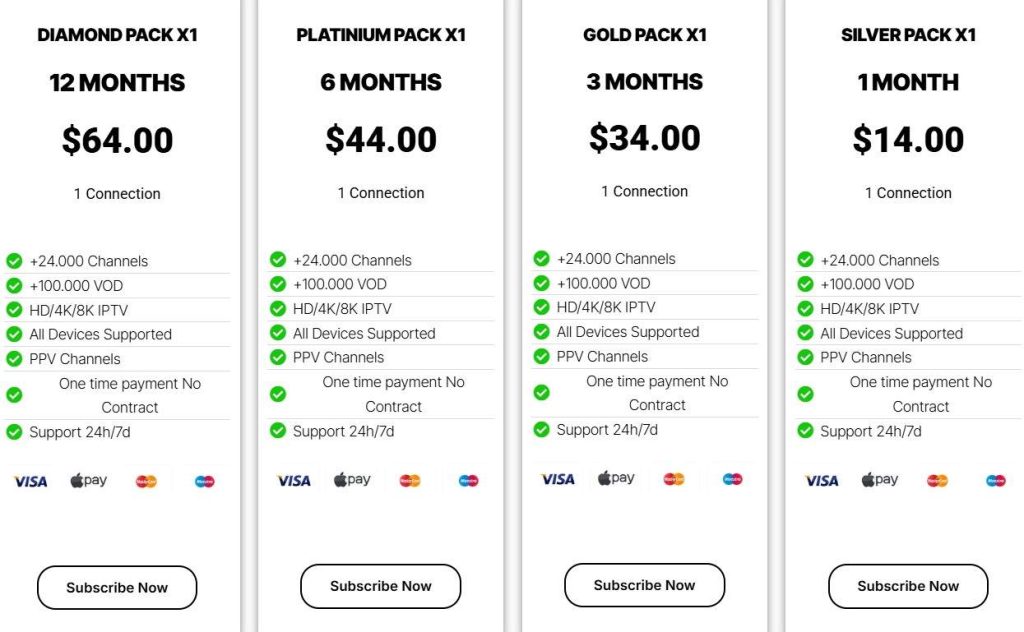The width and height of the screenshot is (1024, 632).
Task: Click the Maestro icon under Gold Pack
Action: pos(731,479)
